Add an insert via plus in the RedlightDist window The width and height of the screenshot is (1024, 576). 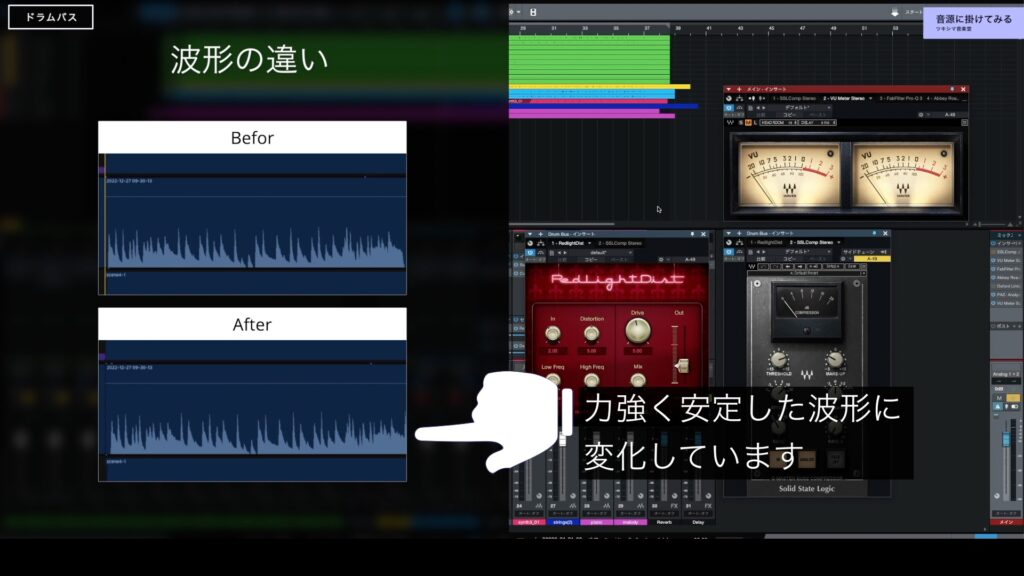tap(540, 234)
